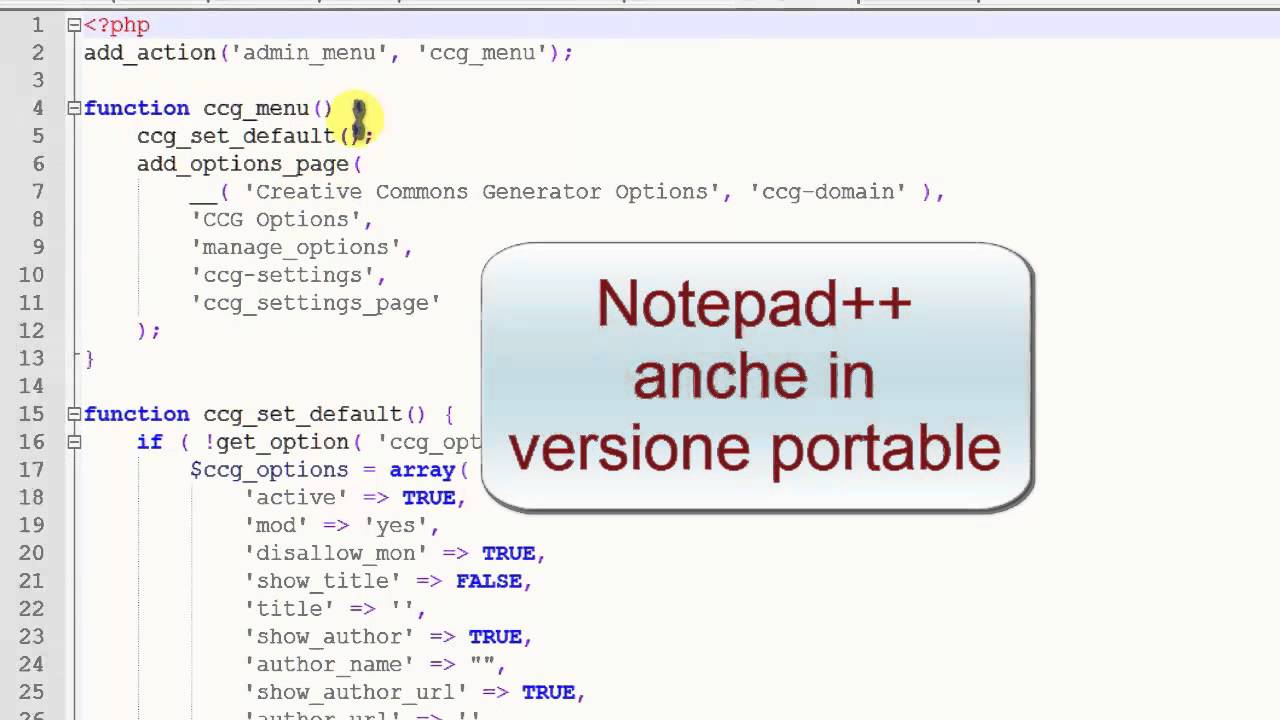
Task: Click line number 3 in the margin
Action: (x=38, y=80)
